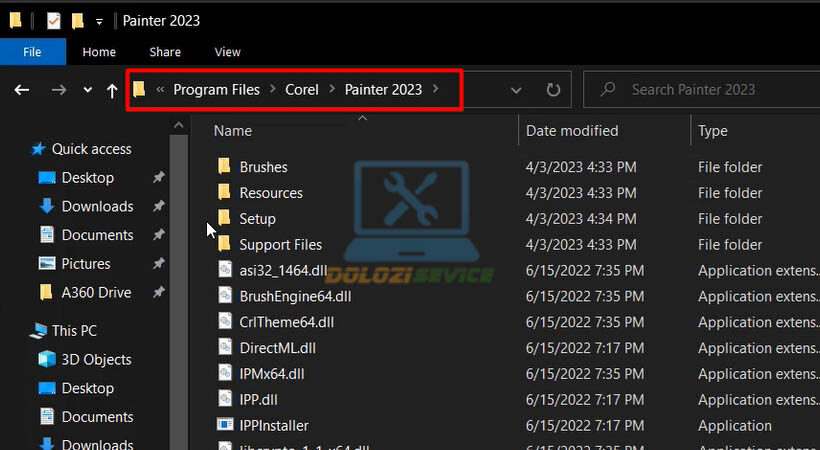Switch to the Share ribbon tab
Image resolution: width=820 pixels, height=450 pixels.
click(x=165, y=52)
